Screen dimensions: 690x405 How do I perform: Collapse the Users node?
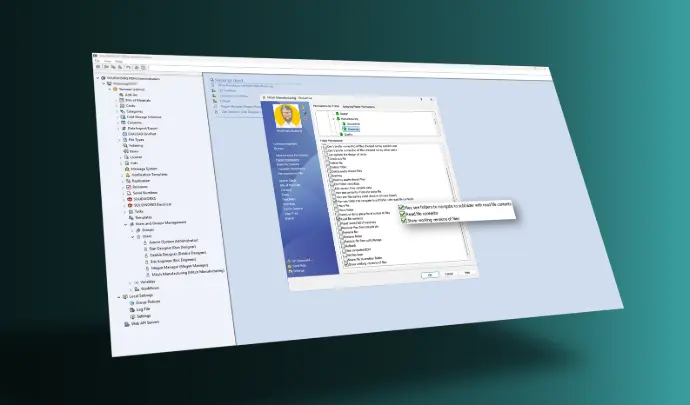click(132, 237)
